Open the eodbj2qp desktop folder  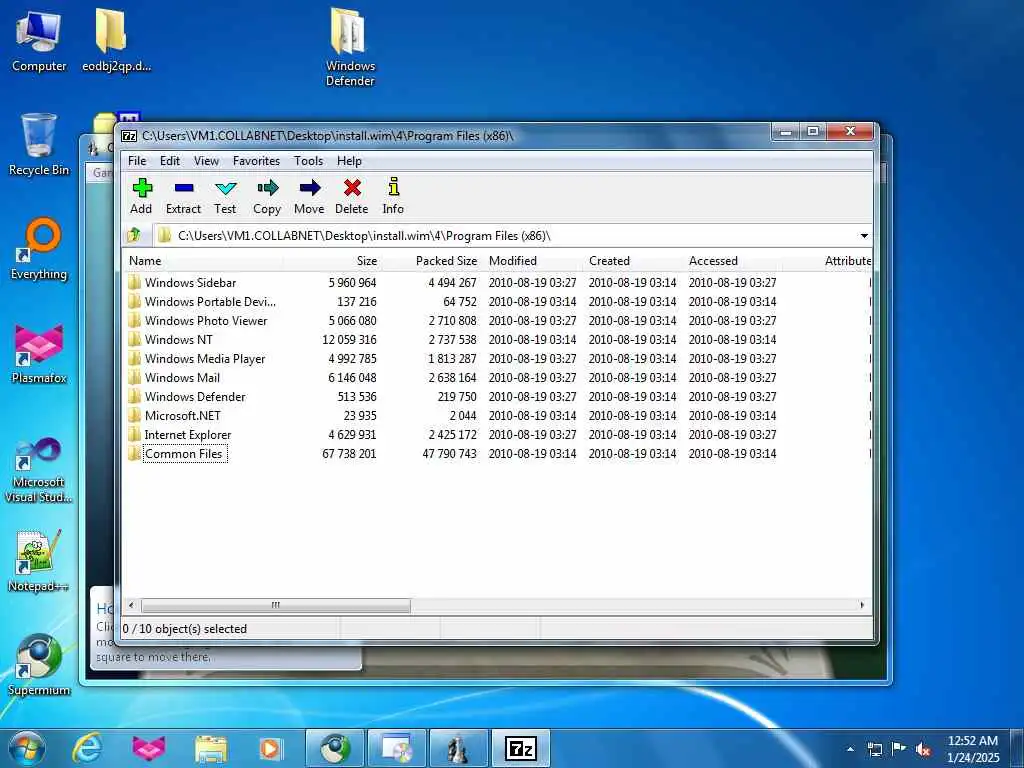116,40
